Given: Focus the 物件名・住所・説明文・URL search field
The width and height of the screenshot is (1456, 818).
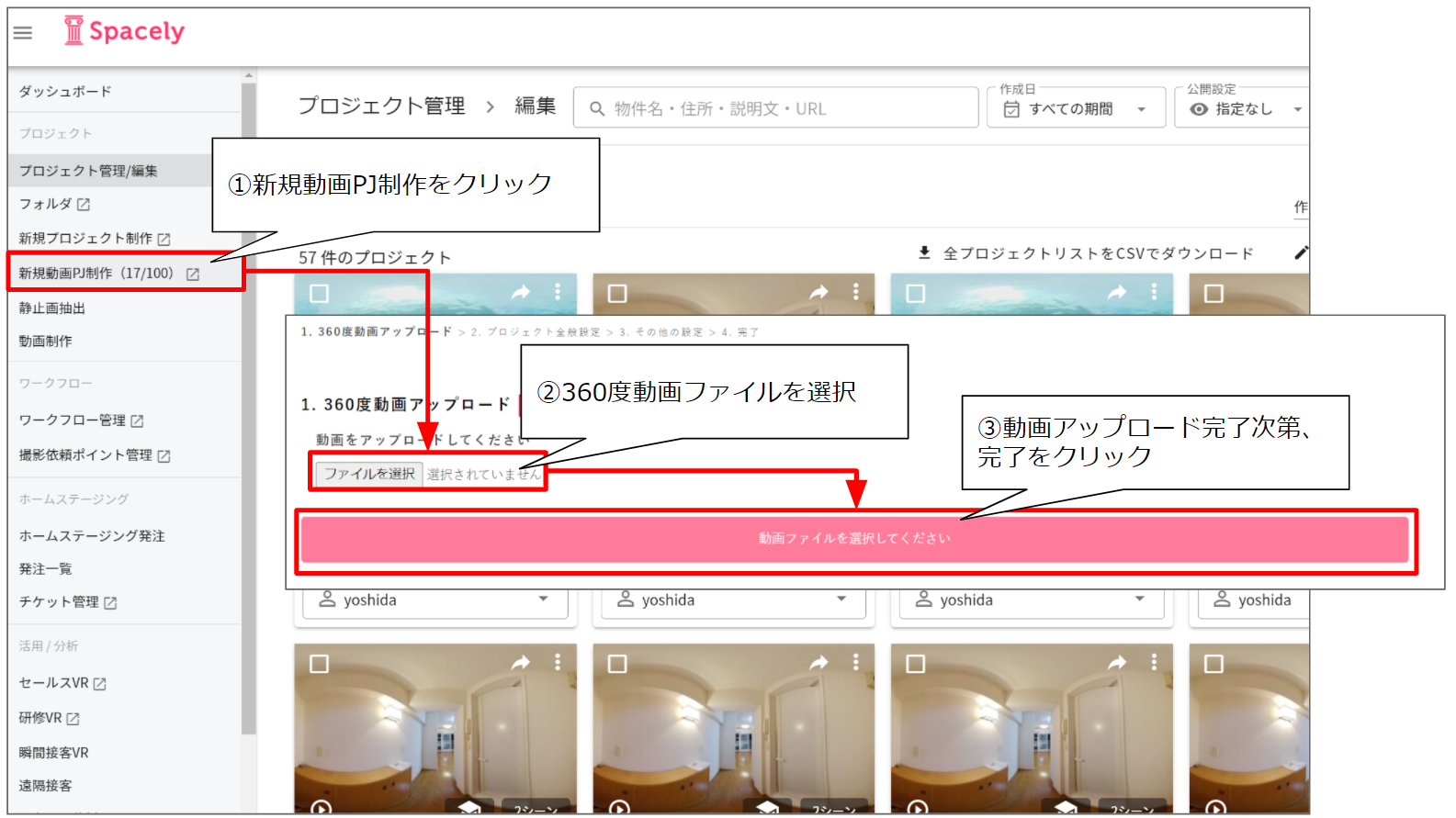Looking at the screenshot, I should tap(775, 108).
